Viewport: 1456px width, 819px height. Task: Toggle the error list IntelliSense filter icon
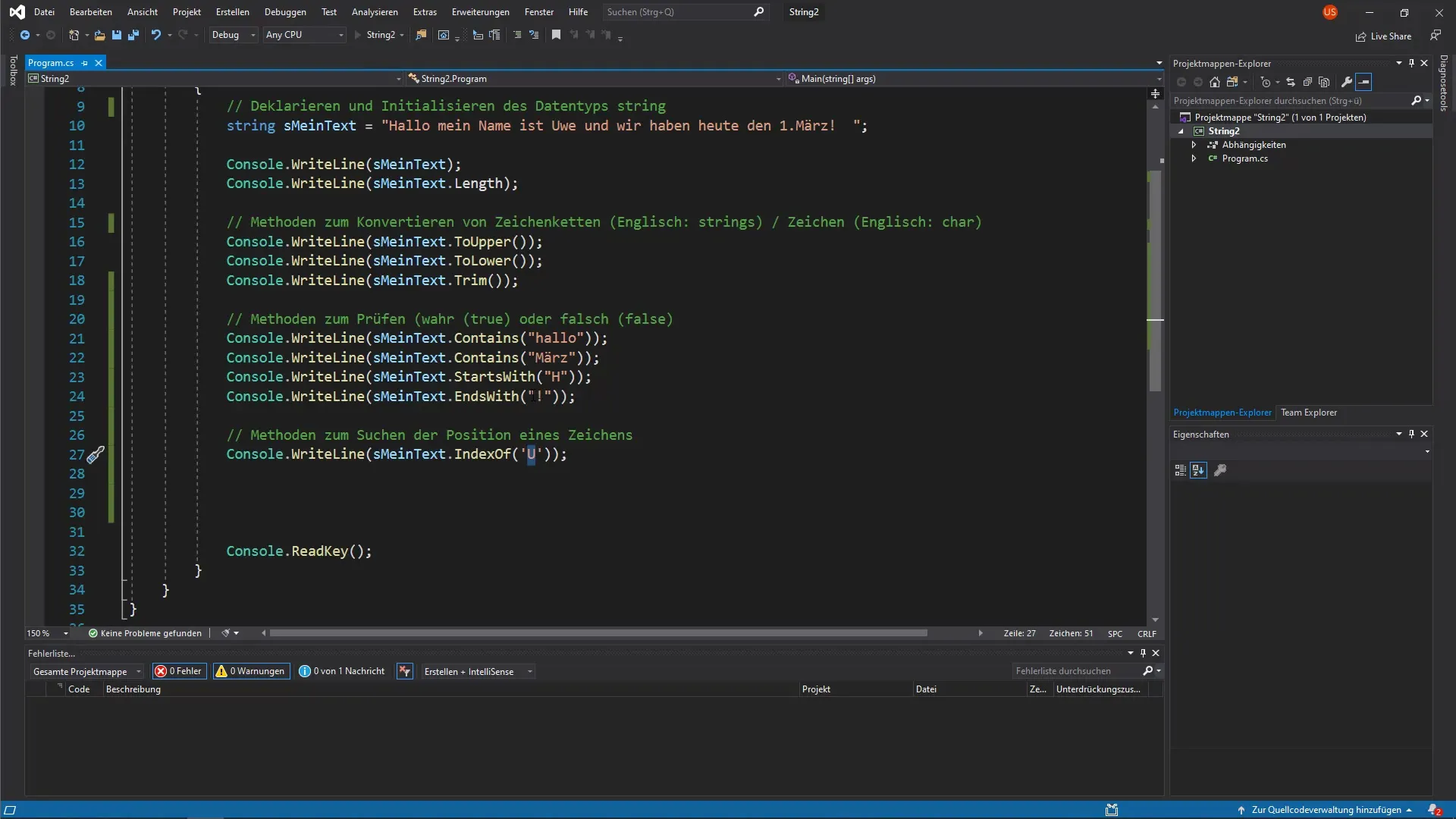[x=405, y=671]
